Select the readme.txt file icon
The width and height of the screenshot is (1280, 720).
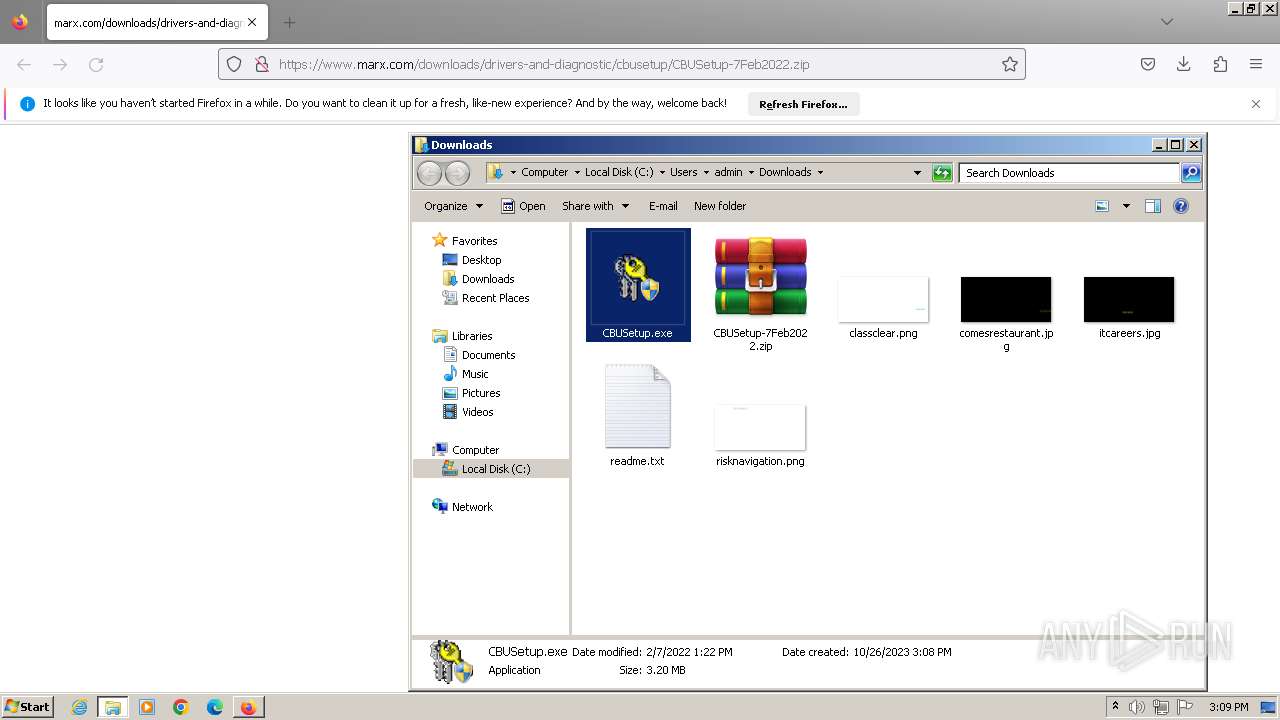[x=638, y=406]
